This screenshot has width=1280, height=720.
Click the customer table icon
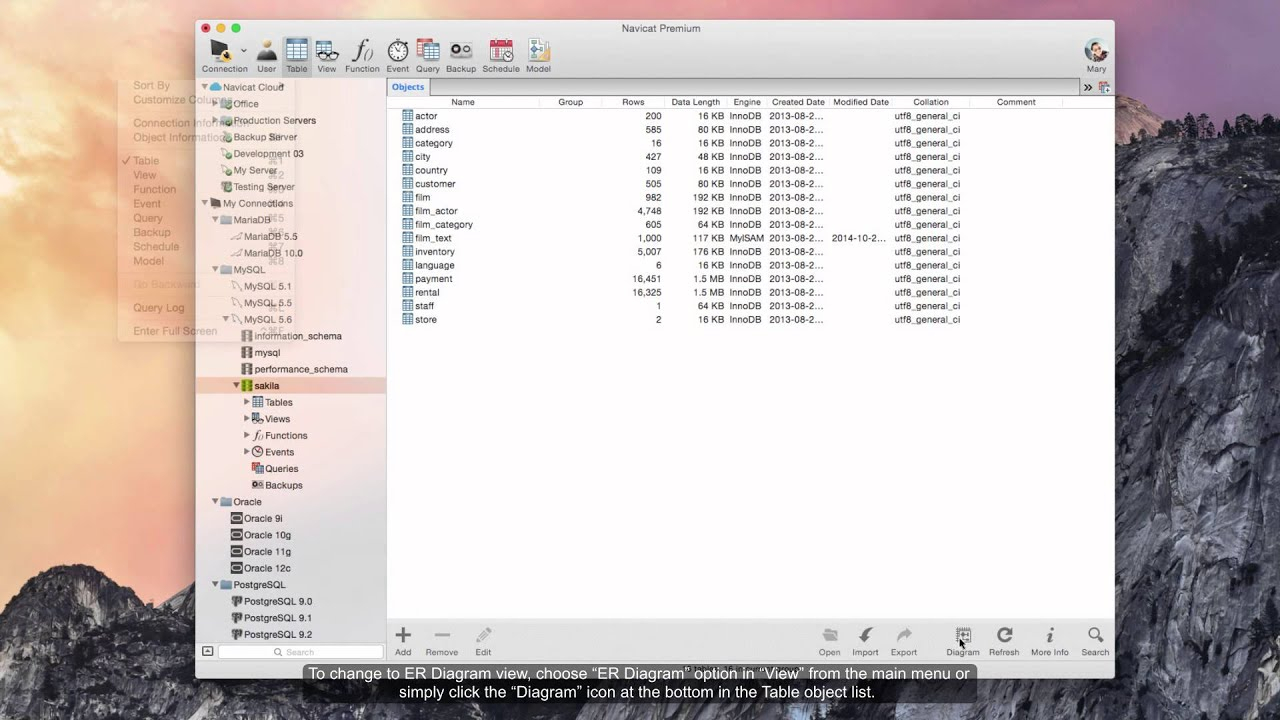click(x=407, y=184)
